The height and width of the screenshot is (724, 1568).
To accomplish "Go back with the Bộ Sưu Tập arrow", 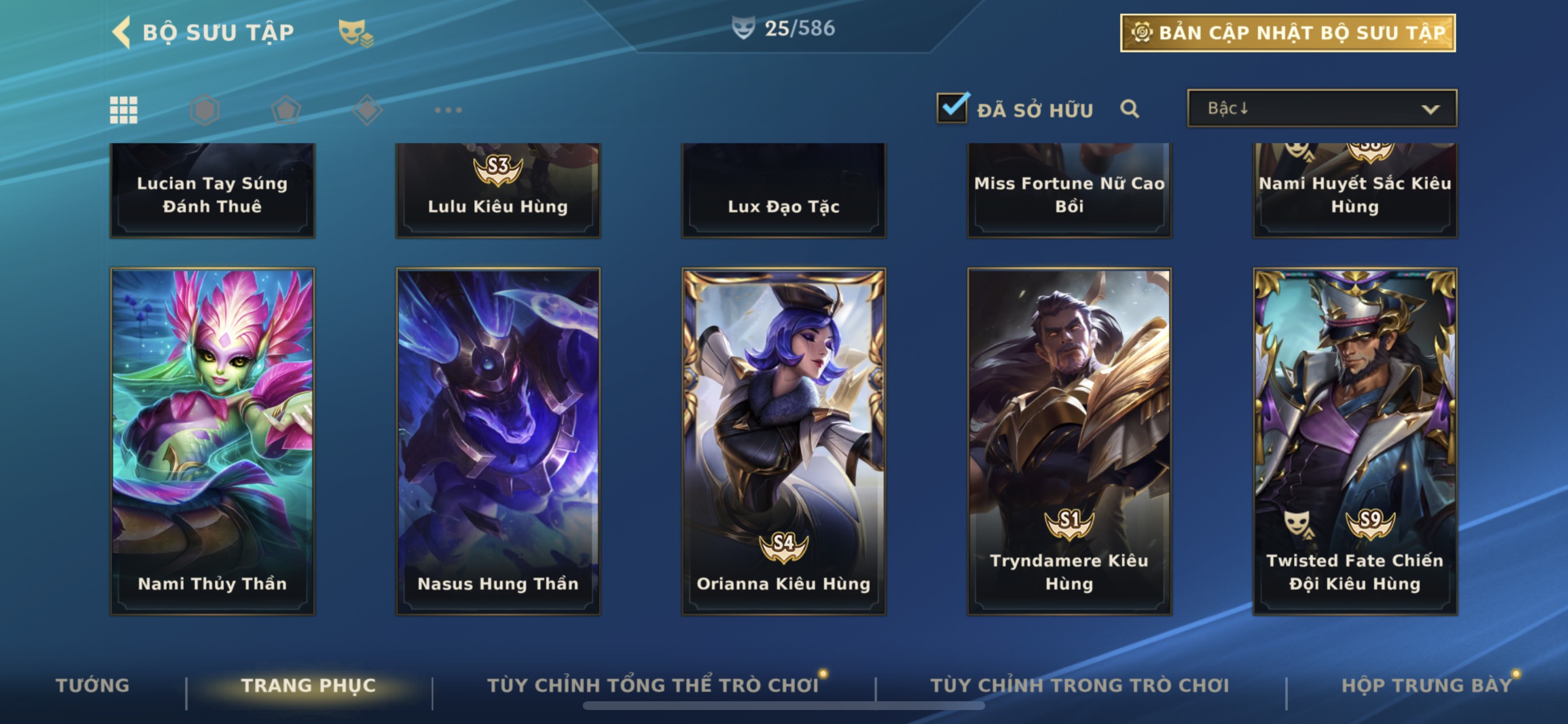I will tap(122, 31).
